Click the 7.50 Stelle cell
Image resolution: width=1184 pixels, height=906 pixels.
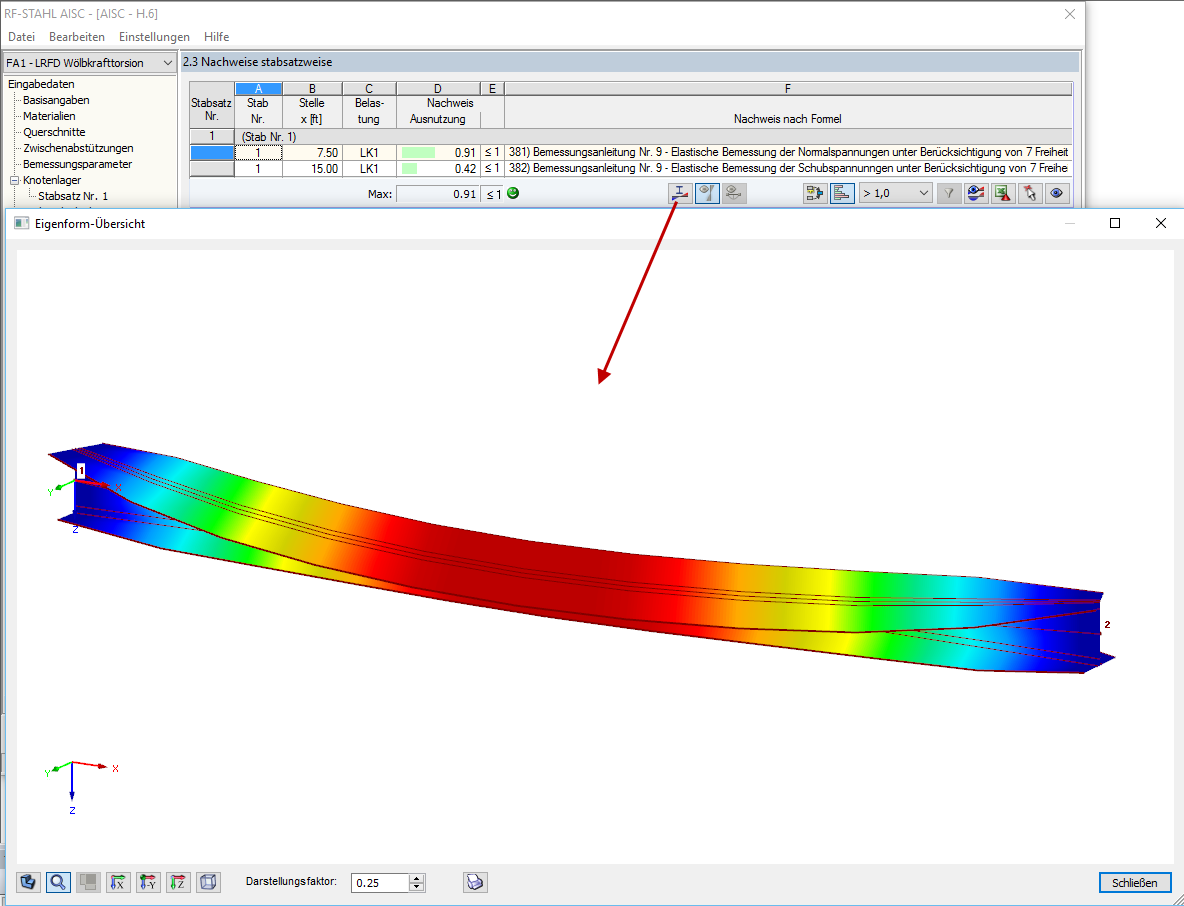[x=313, y=153]
